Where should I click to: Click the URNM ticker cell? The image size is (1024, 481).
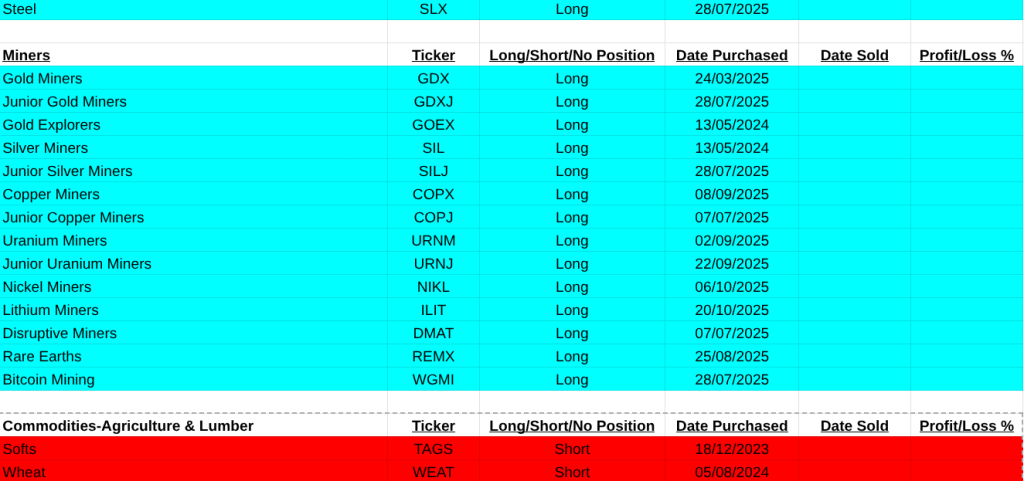433,240
